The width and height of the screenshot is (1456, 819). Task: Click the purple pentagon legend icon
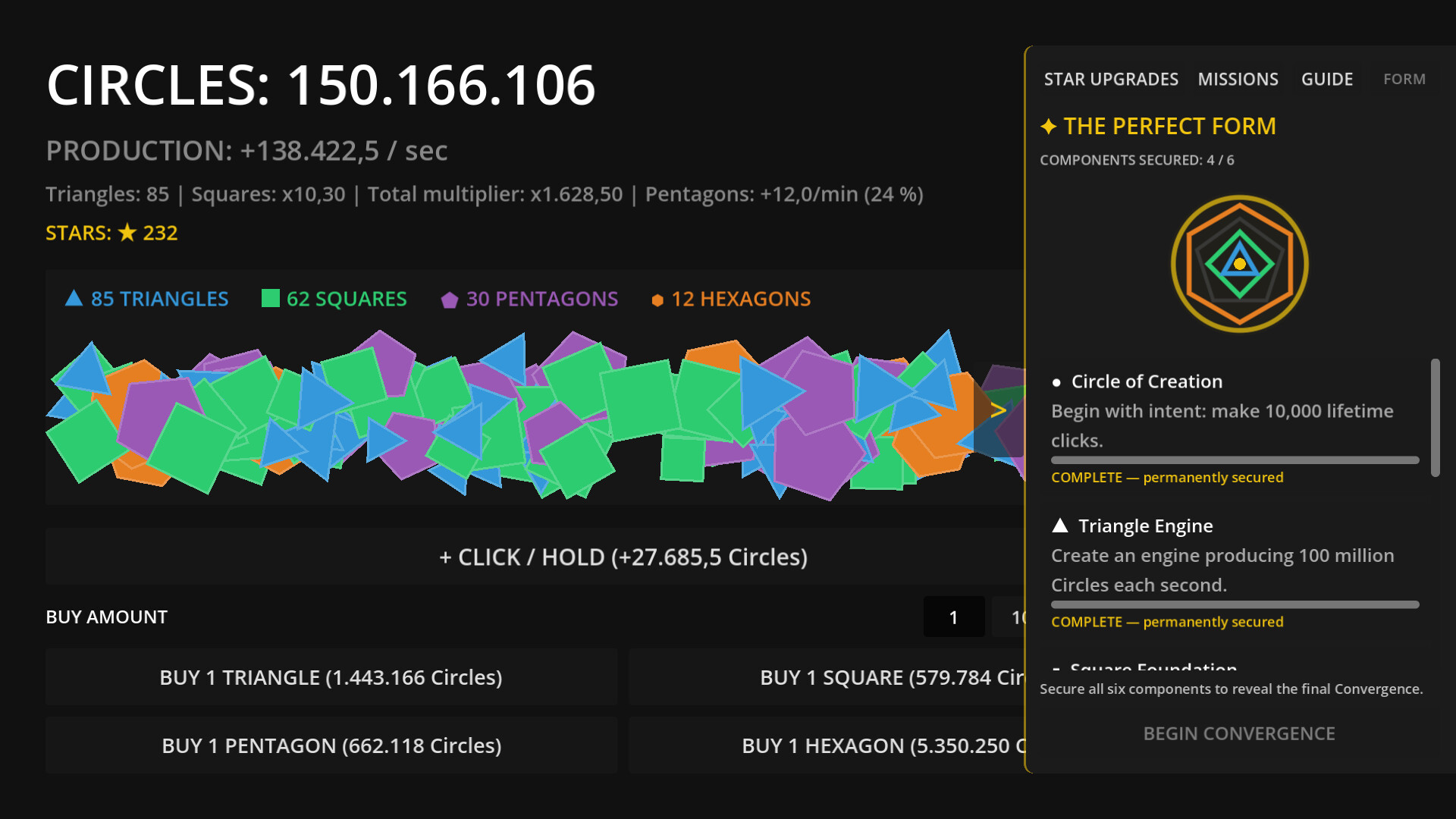[x=450, y=300]
